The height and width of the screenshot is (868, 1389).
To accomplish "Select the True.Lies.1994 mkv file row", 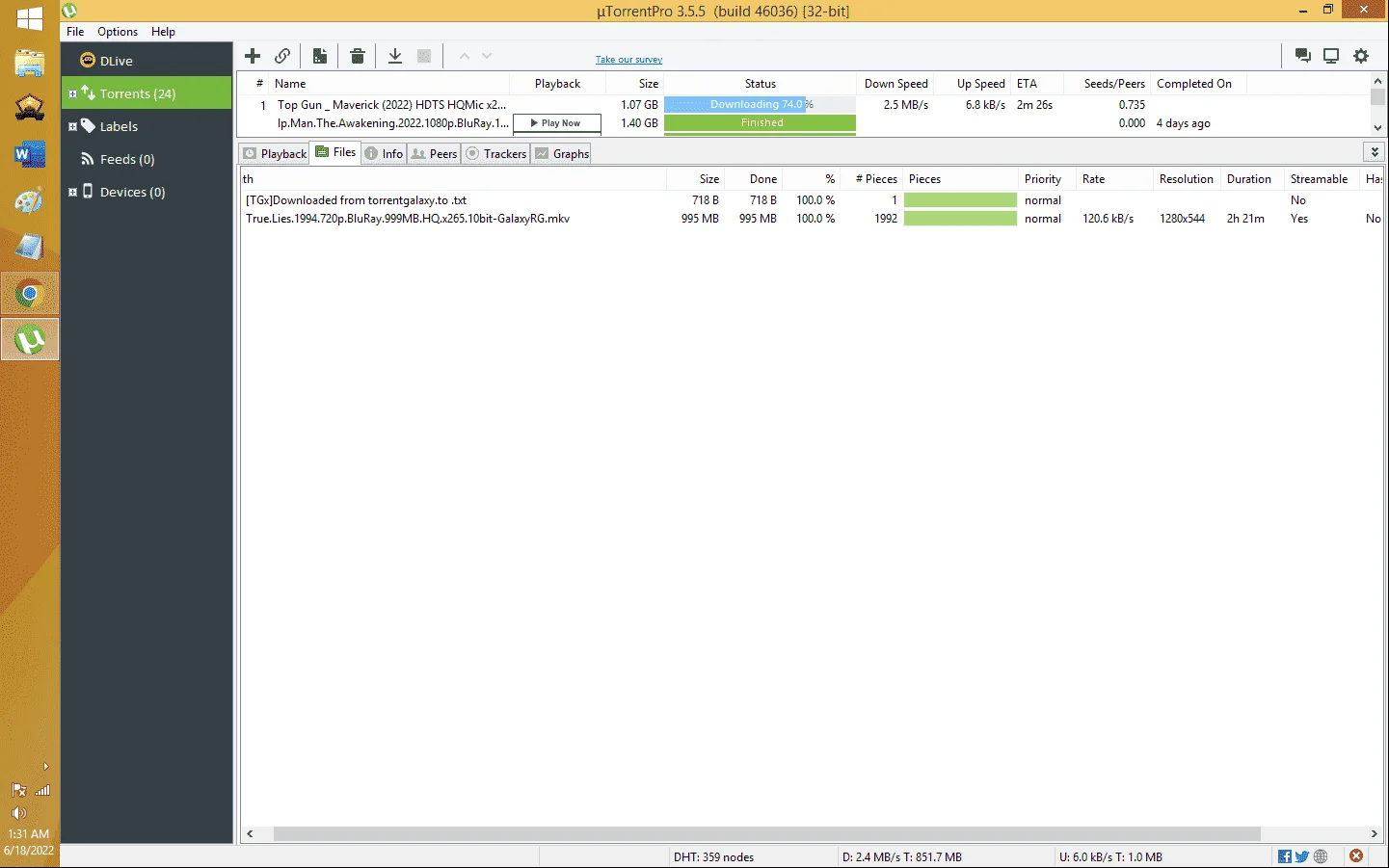I will click(x=812, y=219).
